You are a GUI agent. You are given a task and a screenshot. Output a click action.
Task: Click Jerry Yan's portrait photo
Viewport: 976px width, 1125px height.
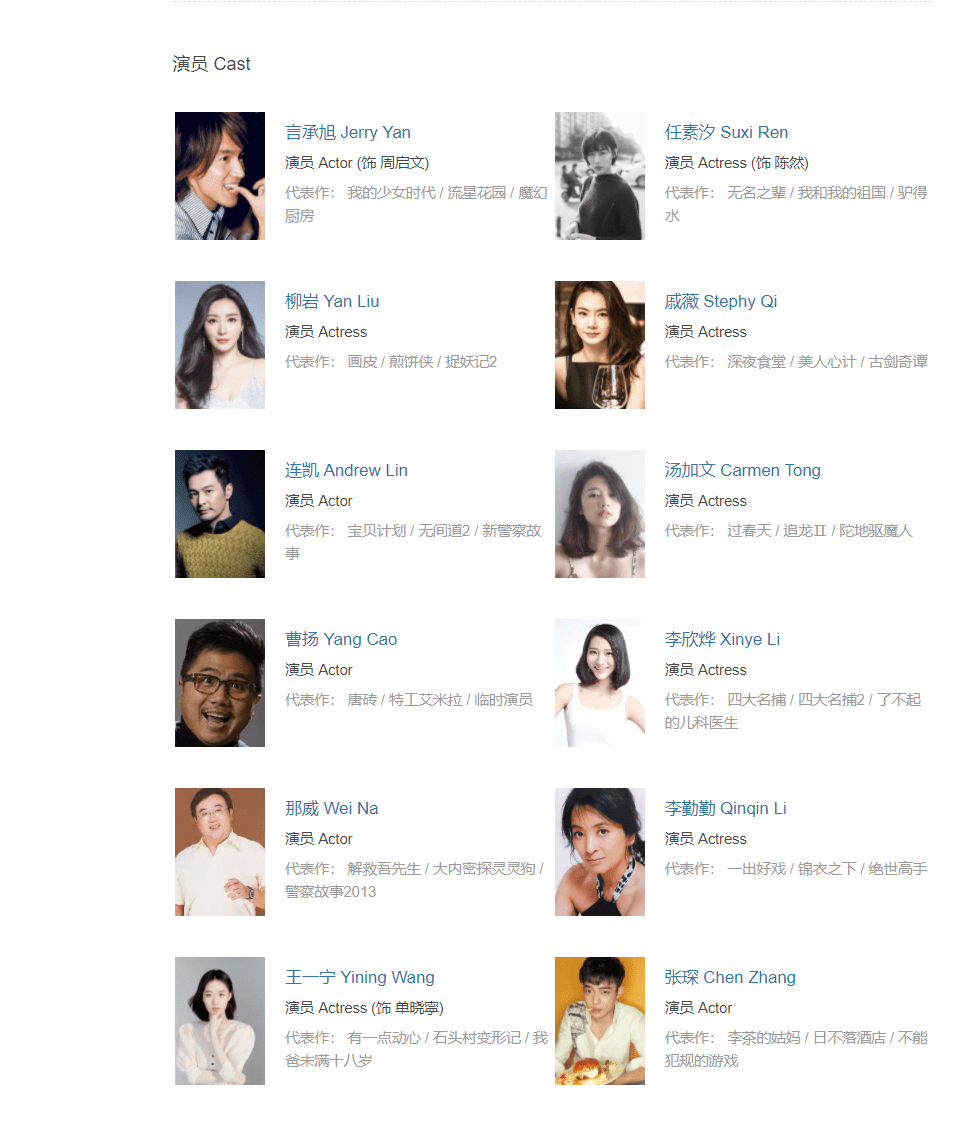click(x=220, y=176)
